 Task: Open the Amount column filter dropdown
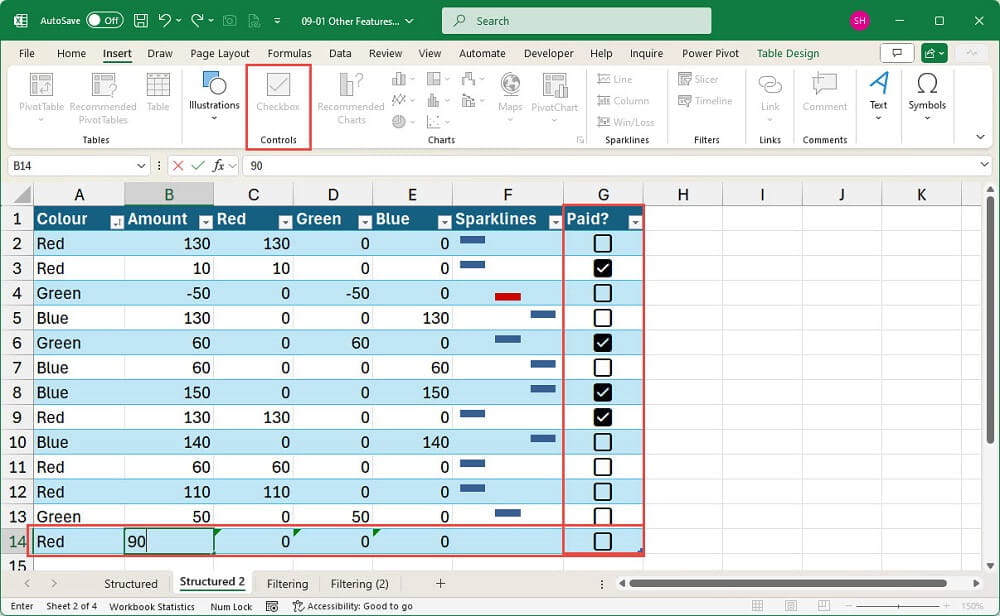(x=206, y=222)
